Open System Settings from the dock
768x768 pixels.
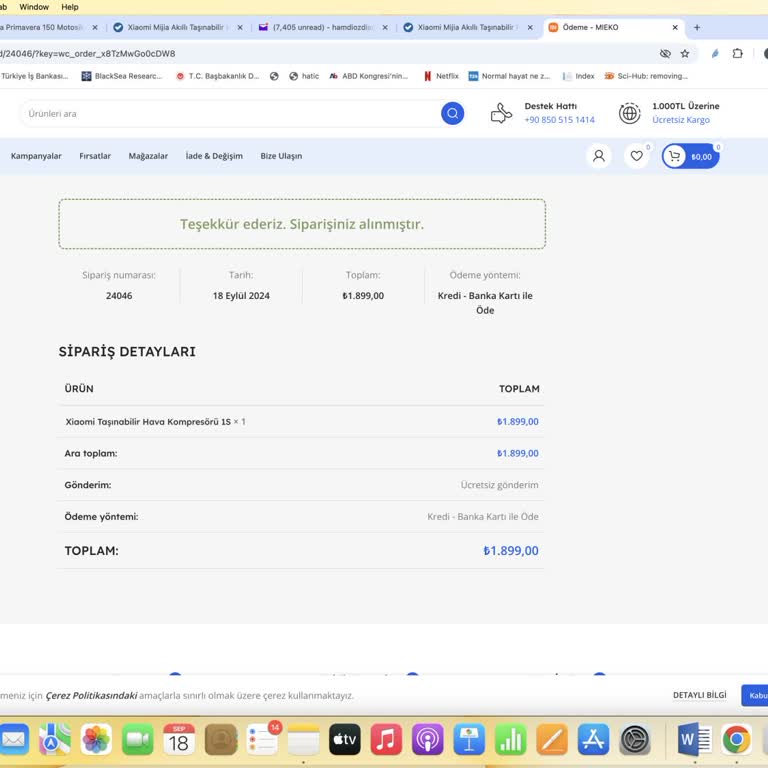click(x=635, y=739)
